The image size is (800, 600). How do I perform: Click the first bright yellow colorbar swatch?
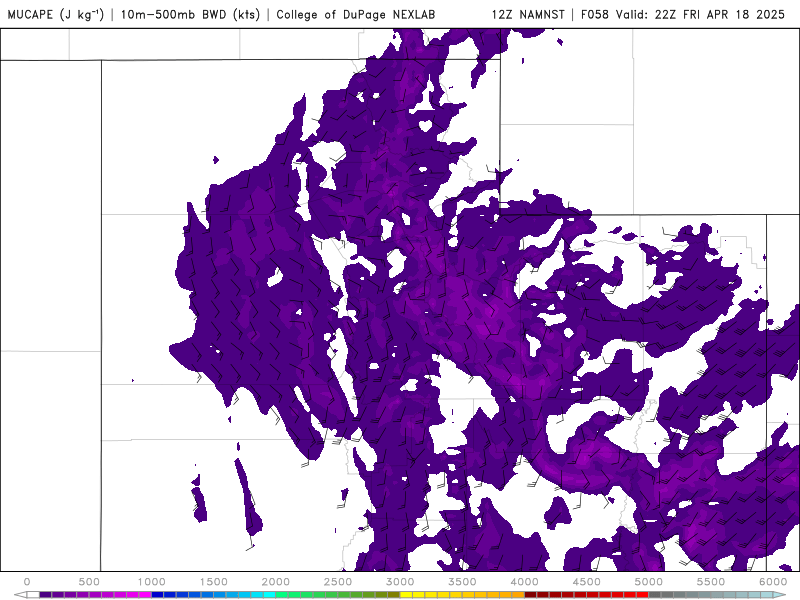tap(406, 594)
